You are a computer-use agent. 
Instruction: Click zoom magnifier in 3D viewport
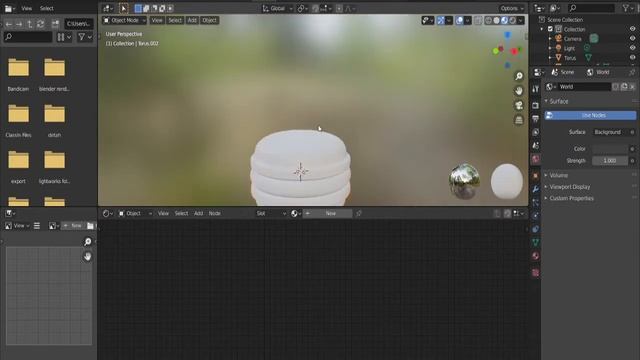tap(519, 76)
